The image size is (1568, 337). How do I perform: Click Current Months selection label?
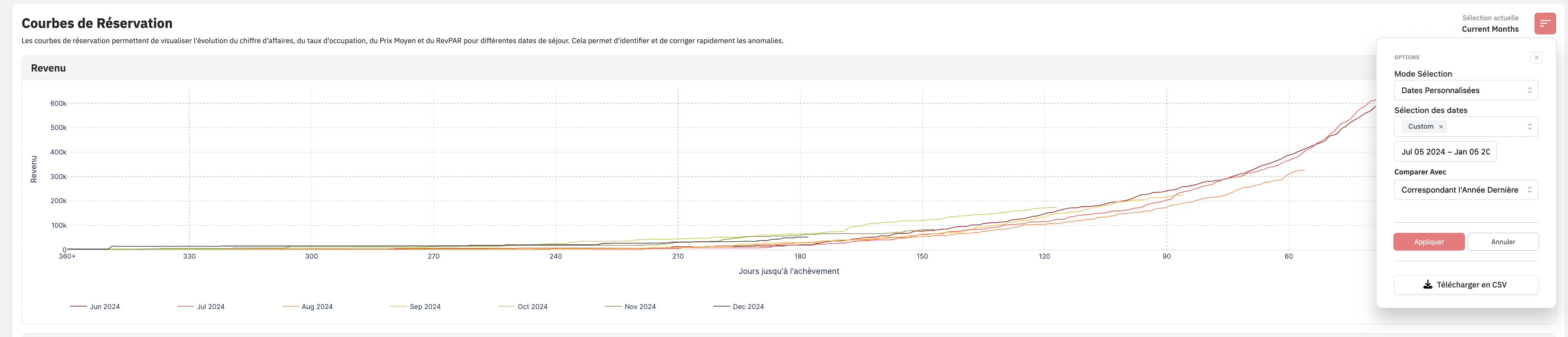(1490, 29)
